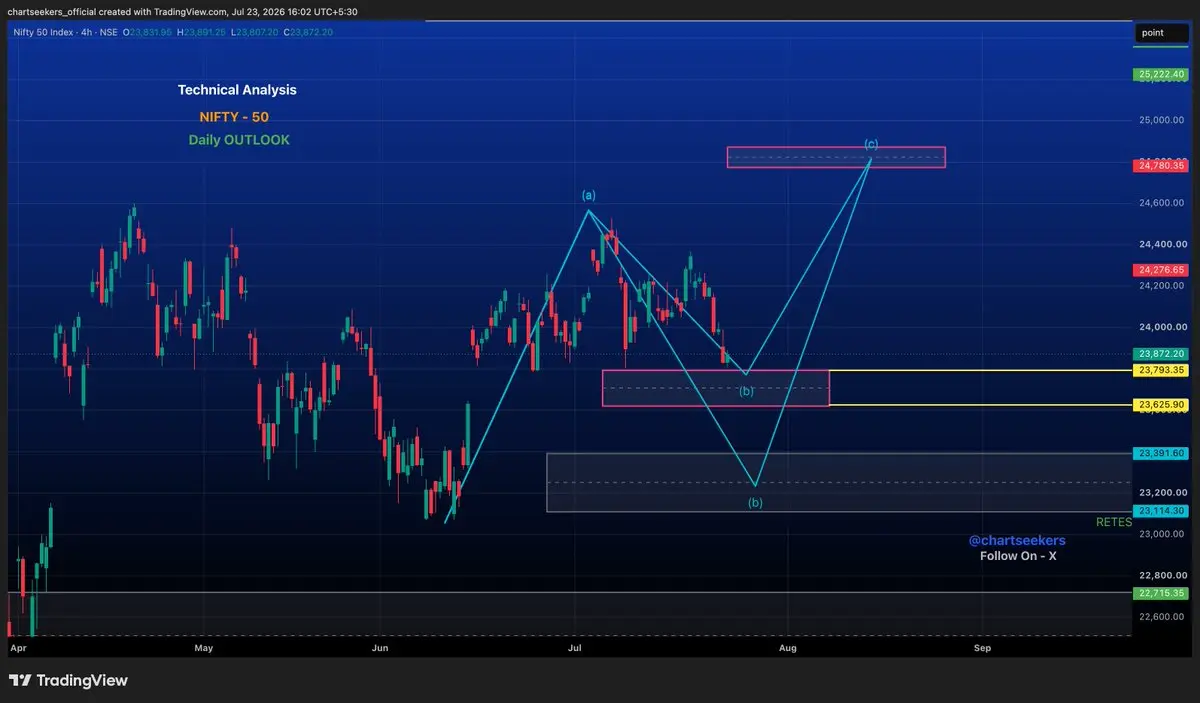Click the 'point' box in top corner
1200x703 pixels.
click(x=1162, y=33)
